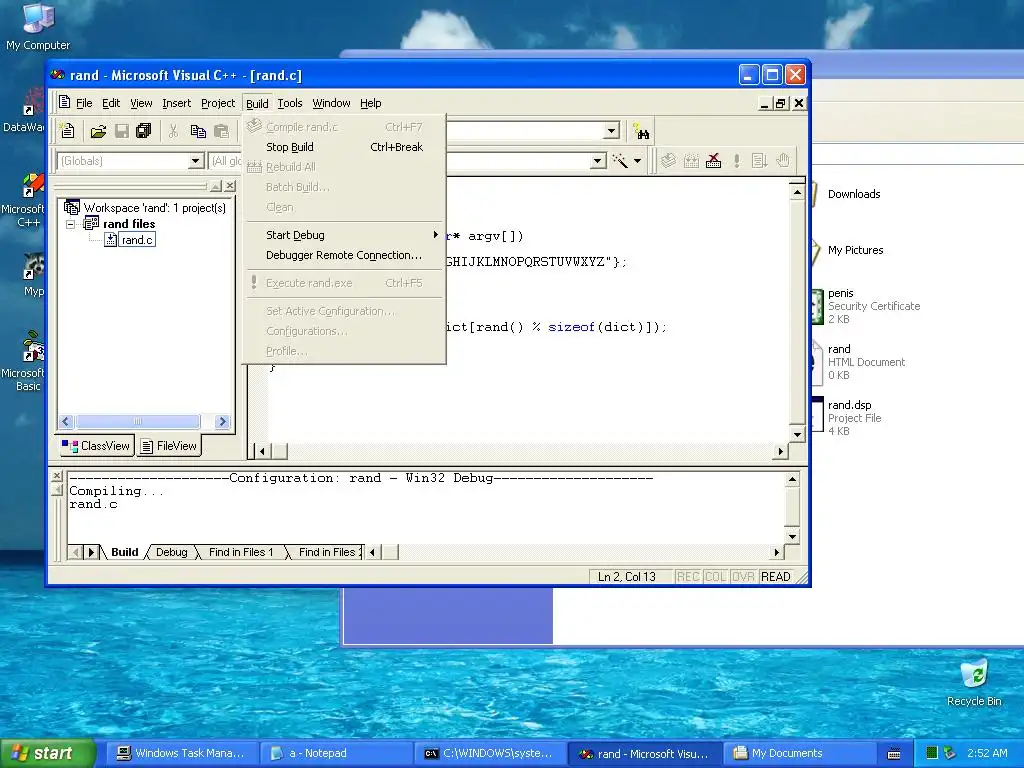Click the document icon left of File menu
Viewport: 1024px width, 768px height.
click(x=64, y=103)
